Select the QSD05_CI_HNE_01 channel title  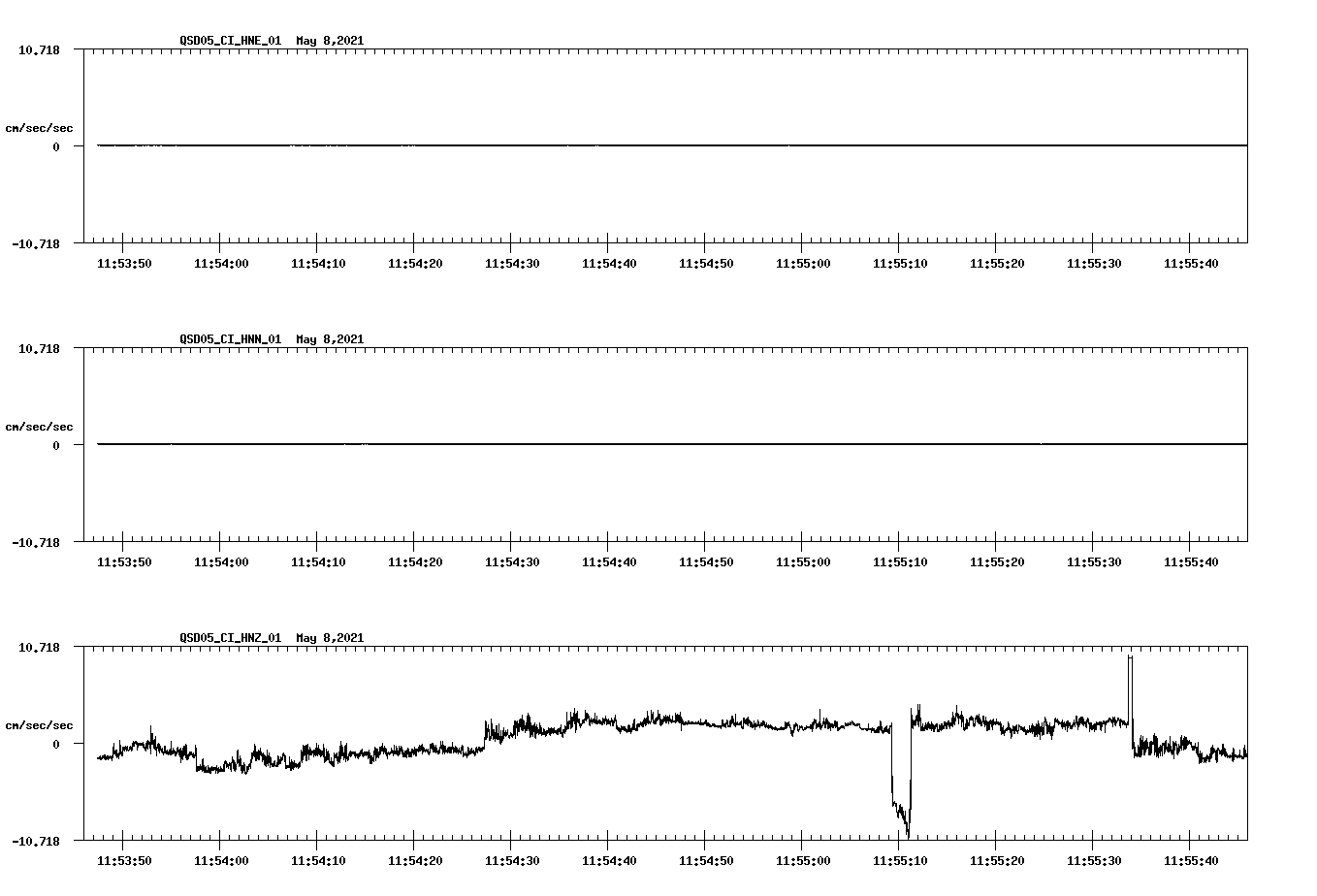(x=230, y=41)
